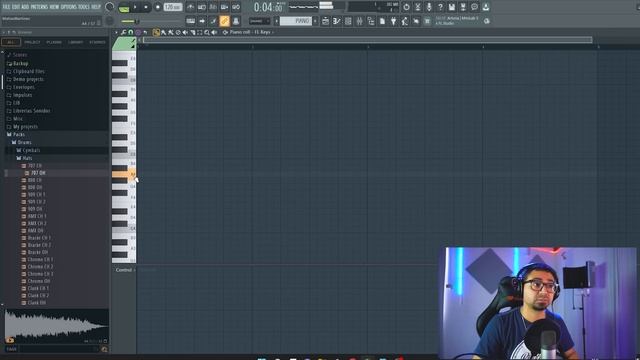Open the PATTERNS menu
640x360 pixels.
tap(39, 7)
